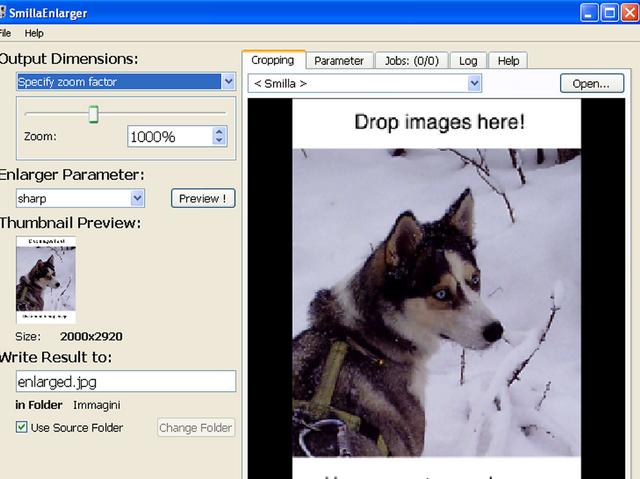
Task: Switch to the Parameter tab
Action: click(x=339, y=61)
